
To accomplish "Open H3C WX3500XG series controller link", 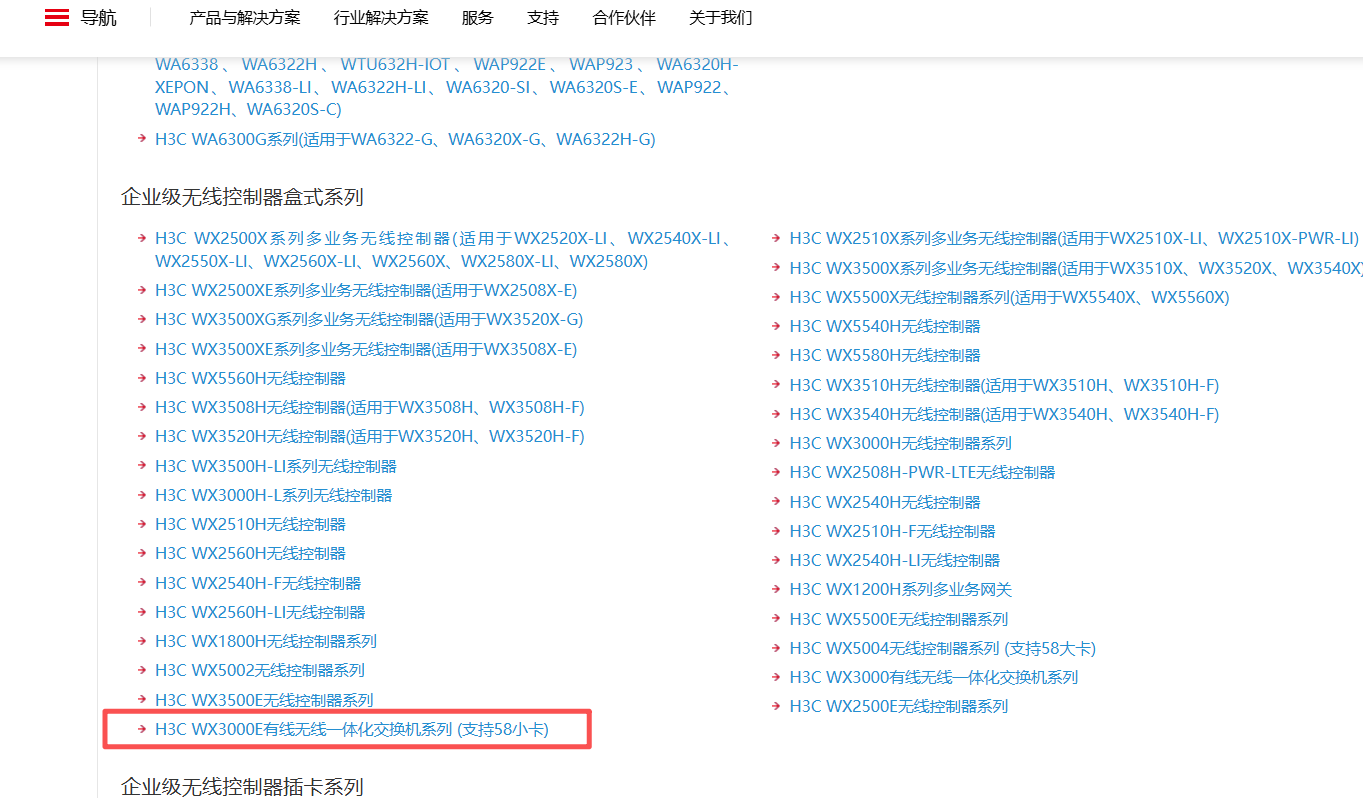I will coord(368,319).
